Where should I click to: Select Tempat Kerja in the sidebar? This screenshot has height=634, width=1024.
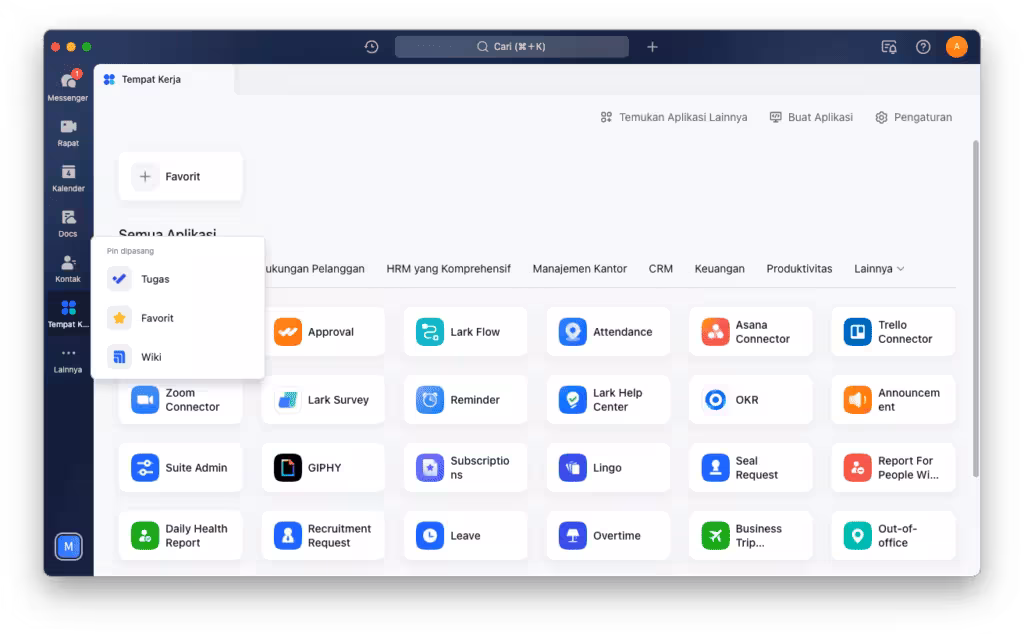click(68, 314)
